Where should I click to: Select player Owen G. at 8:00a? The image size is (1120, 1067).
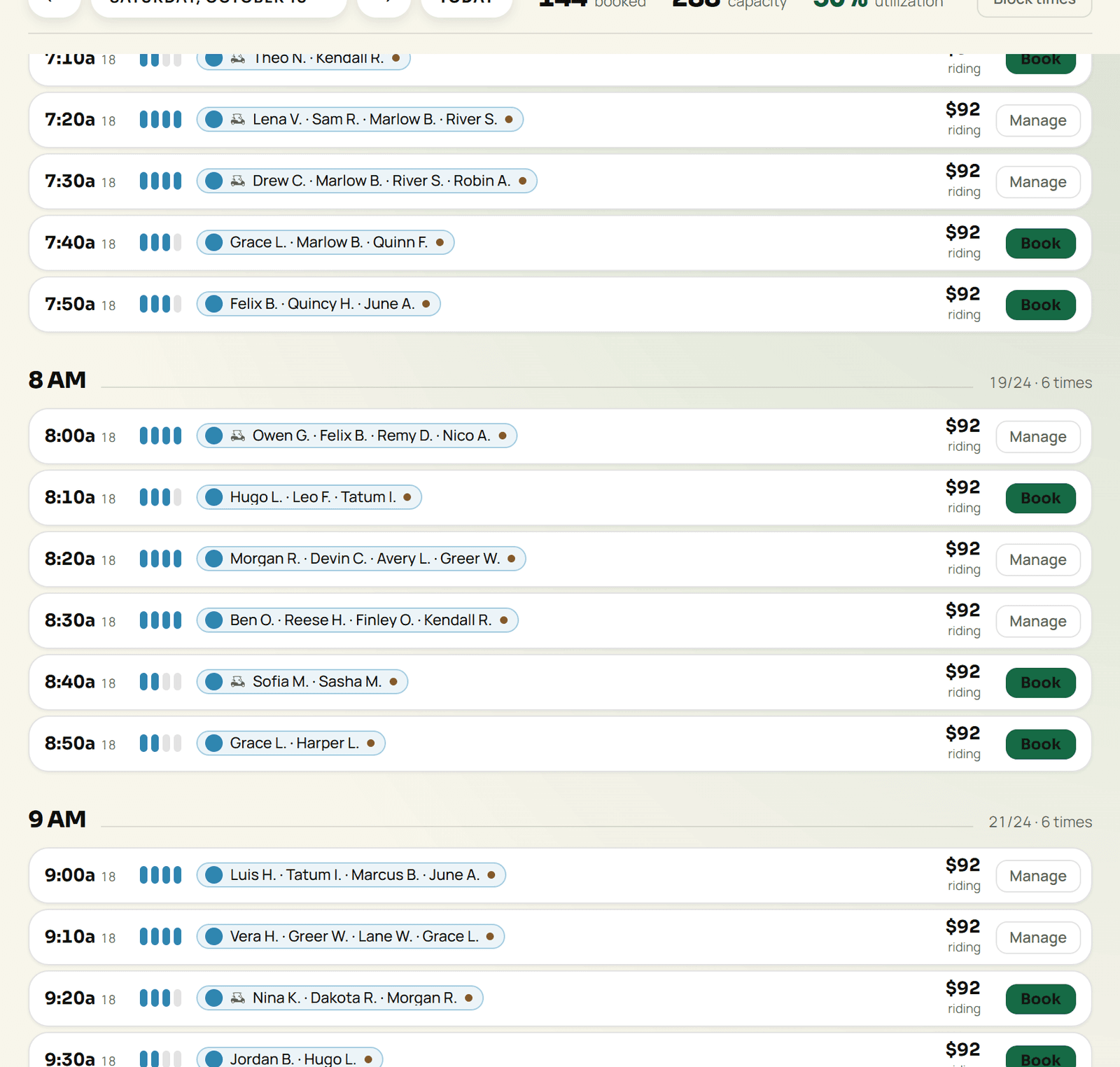(x=281, y=435)
